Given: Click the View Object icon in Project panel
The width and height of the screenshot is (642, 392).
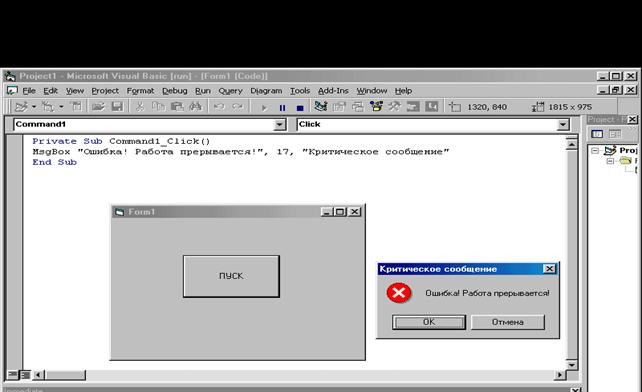Looking at the screenshot, I should point(615,134).
